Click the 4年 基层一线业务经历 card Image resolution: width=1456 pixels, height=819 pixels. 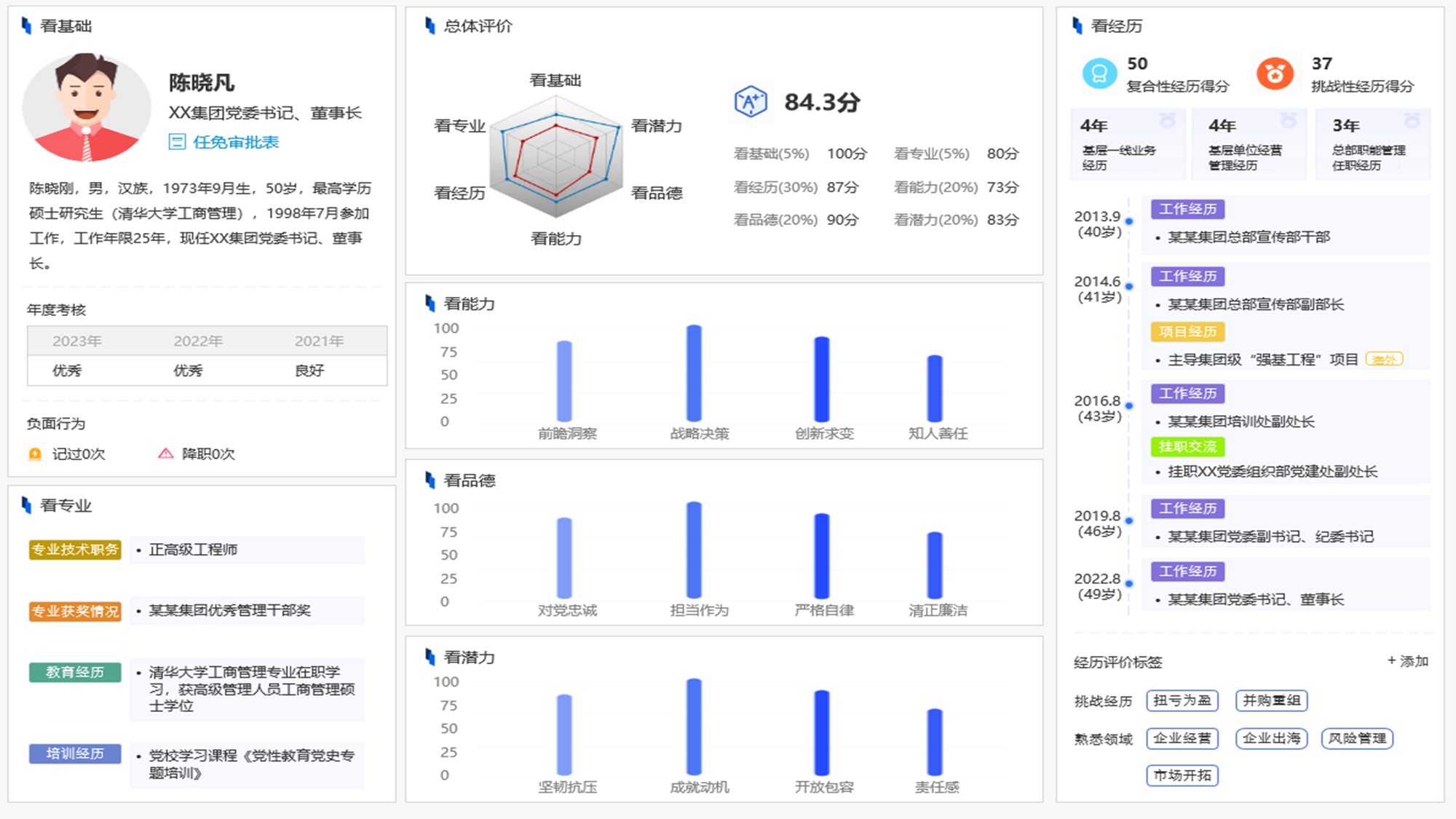pyautogui.click(x=1127, y=144)
